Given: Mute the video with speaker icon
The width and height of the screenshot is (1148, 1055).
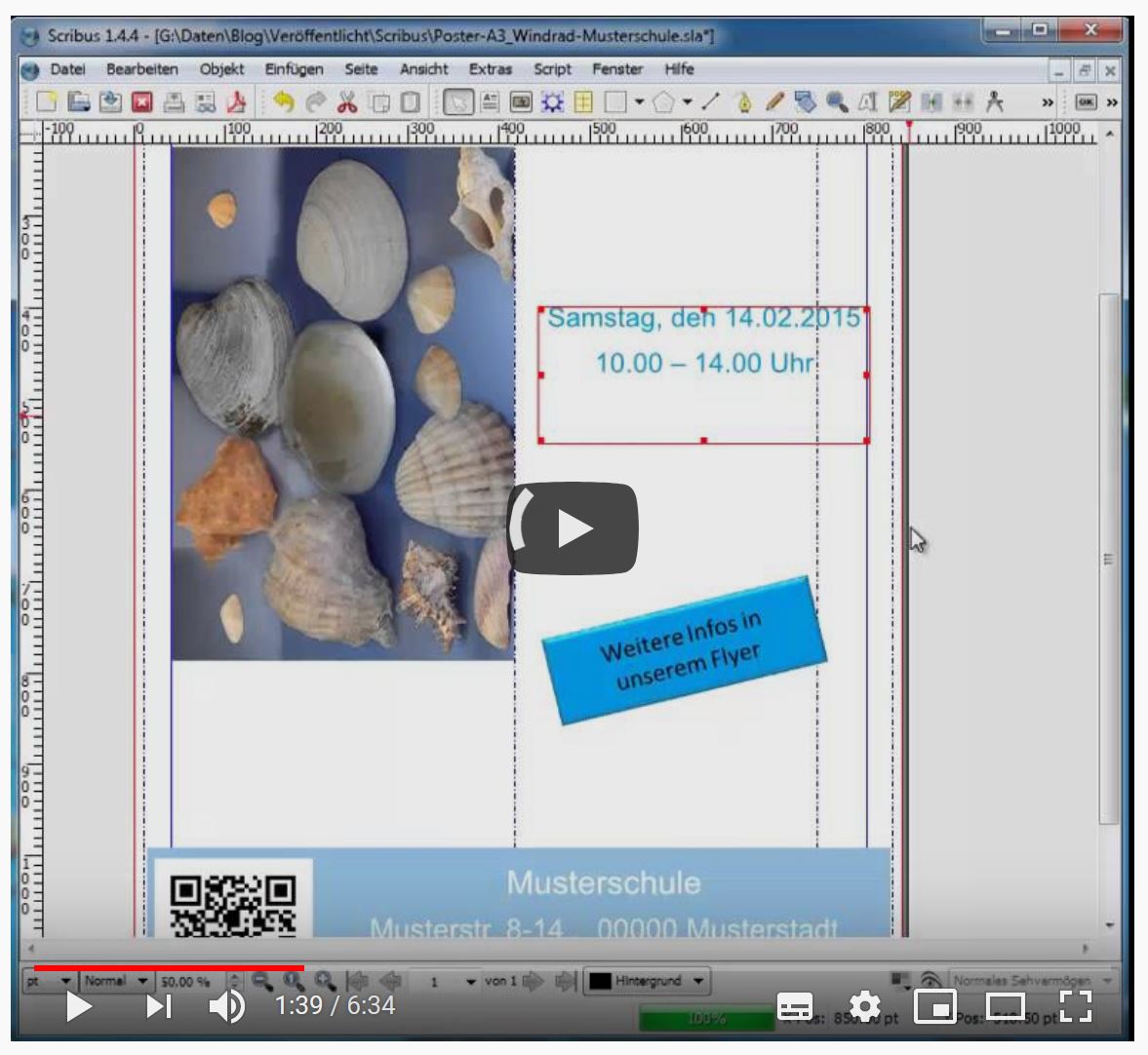Looking at the screenshot, I should [227, 1006].
